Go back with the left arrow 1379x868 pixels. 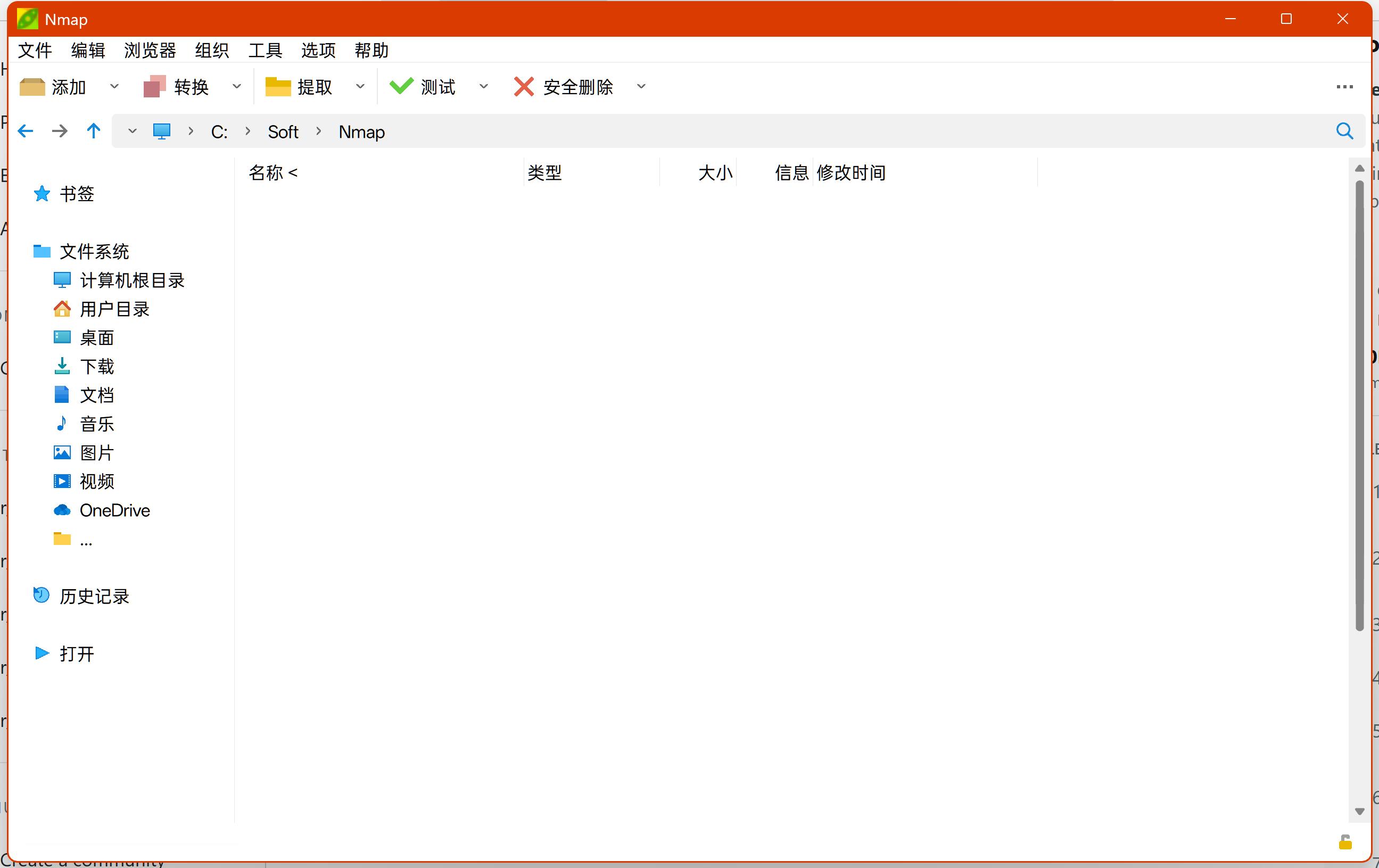pyautogui.click(x=25, y=131)
